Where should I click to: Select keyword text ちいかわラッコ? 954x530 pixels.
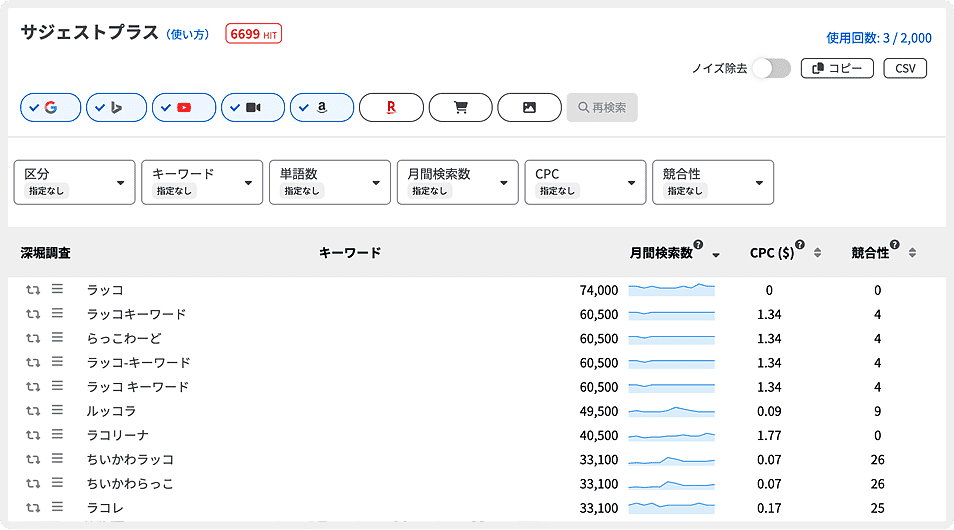130,460
